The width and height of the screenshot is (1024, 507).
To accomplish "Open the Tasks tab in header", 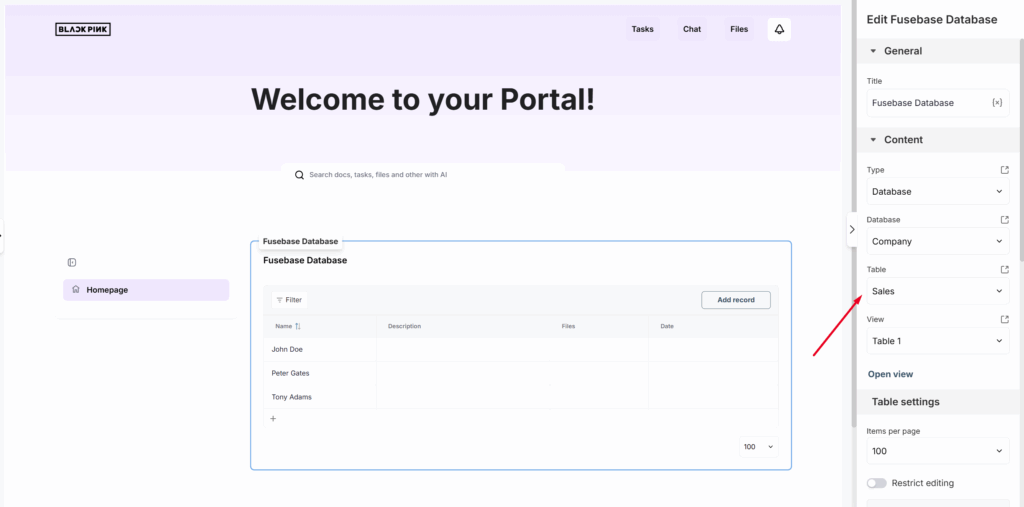I will pos(642,29).
